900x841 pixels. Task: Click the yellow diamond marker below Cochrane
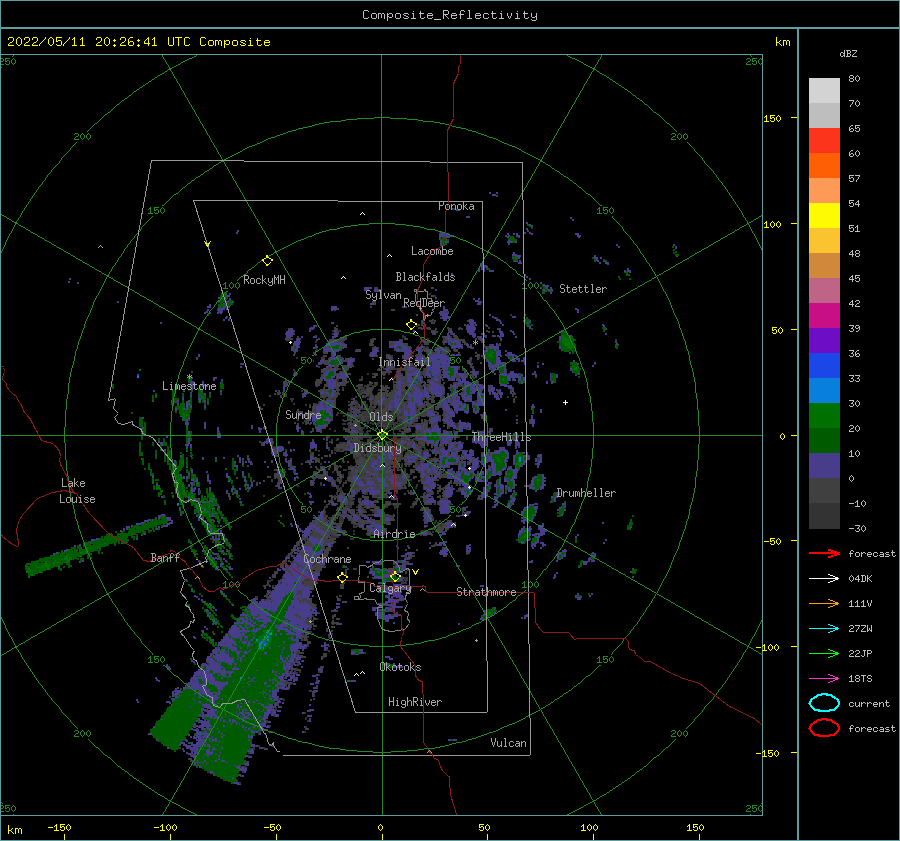(343, 577)
